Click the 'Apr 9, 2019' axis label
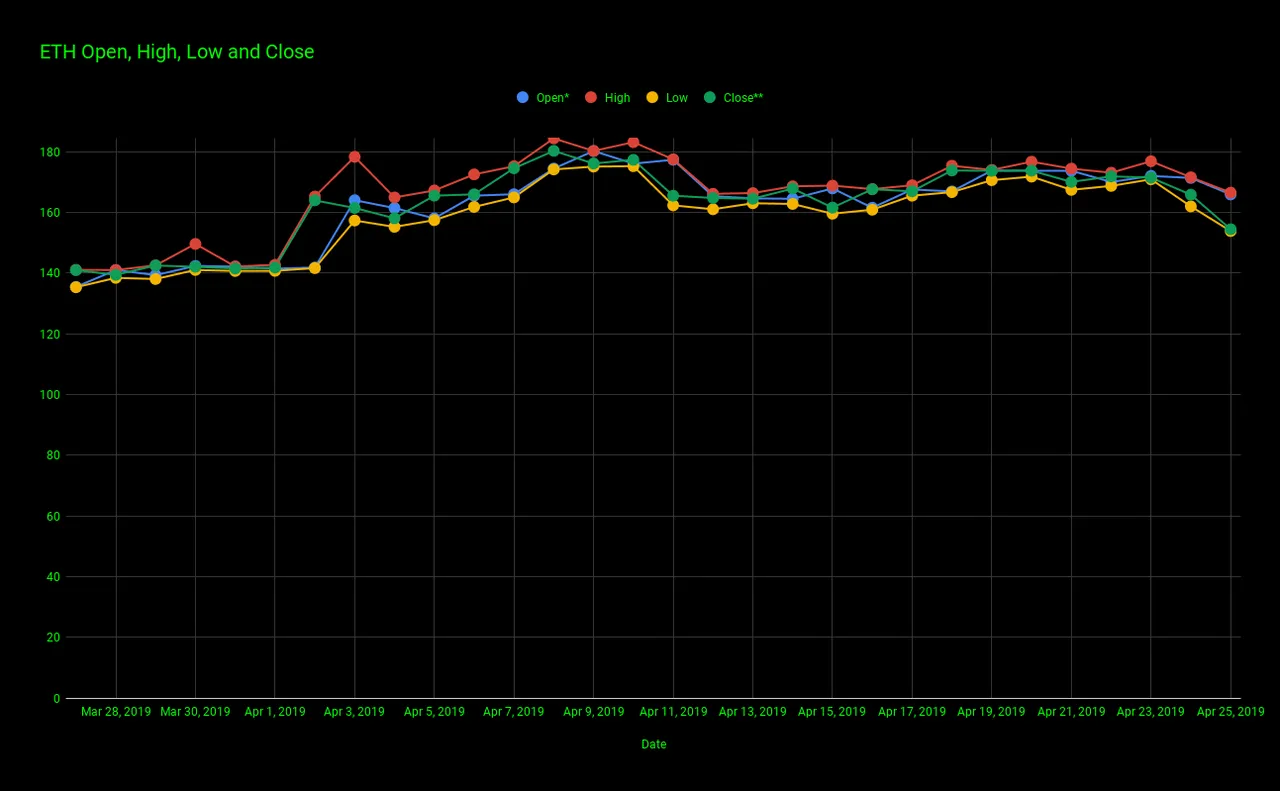This screenshot has width=1280, height=791. [x=594, y=712]
